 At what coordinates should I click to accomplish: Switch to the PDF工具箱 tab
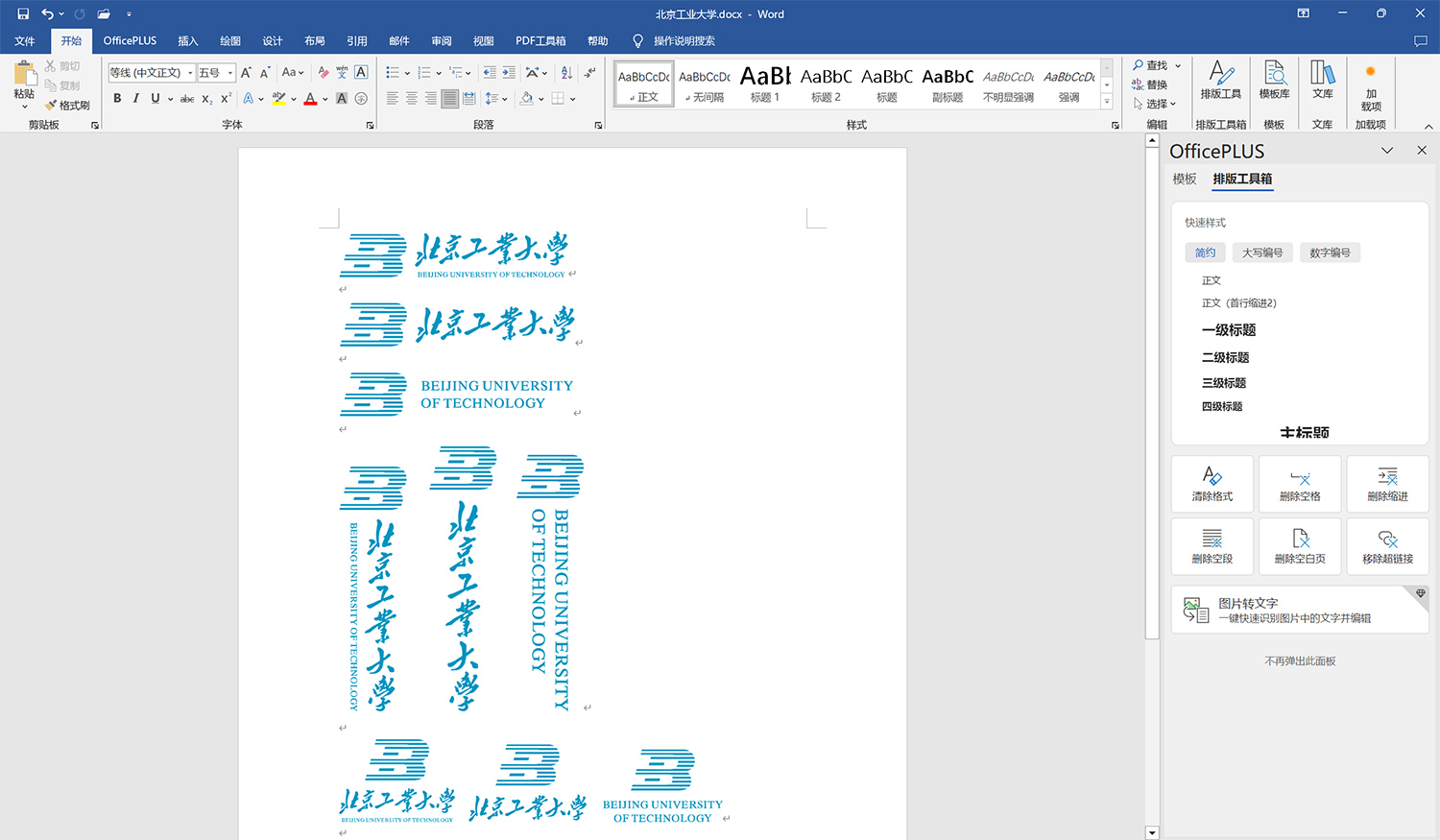click(540, 41)
